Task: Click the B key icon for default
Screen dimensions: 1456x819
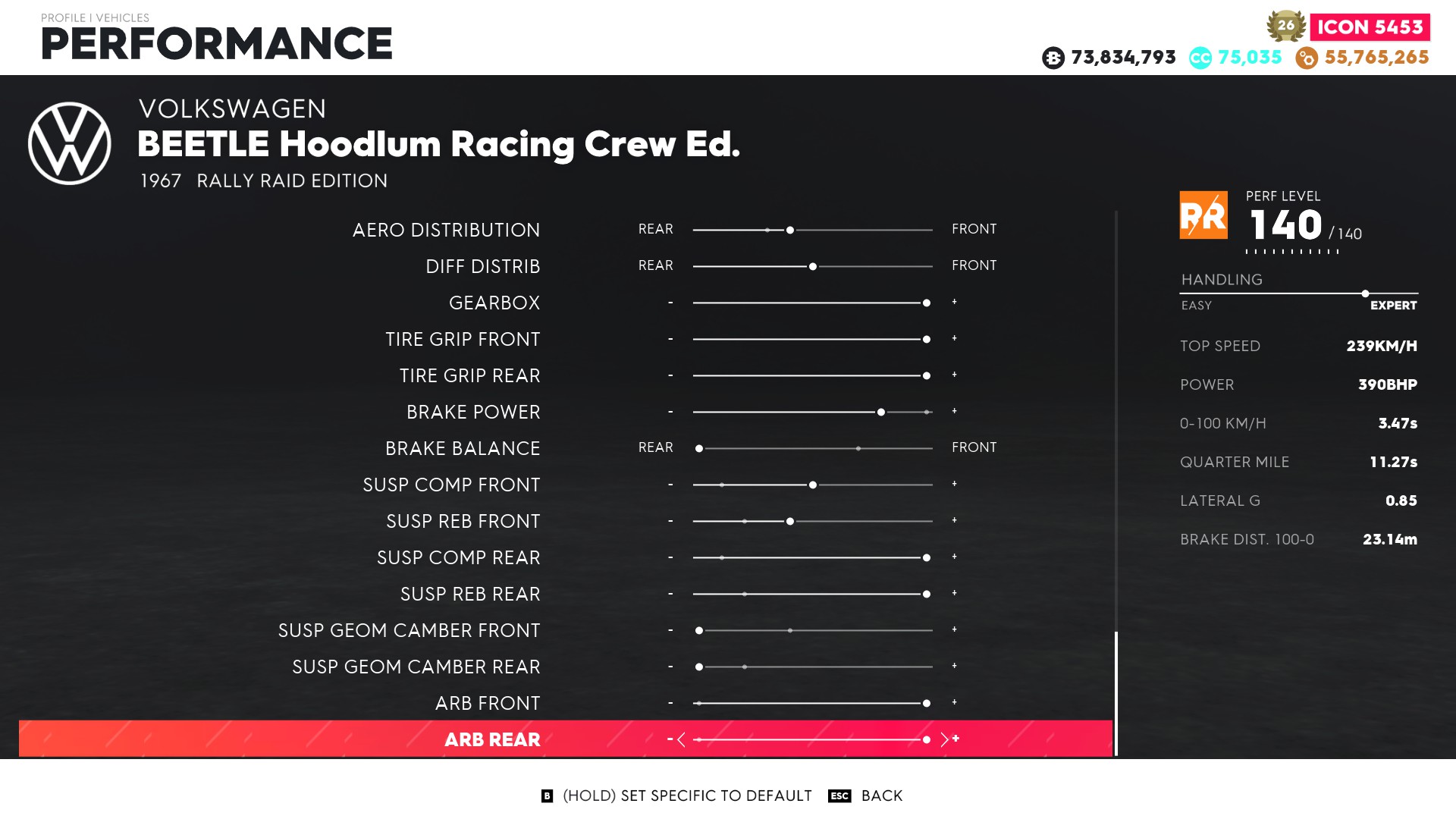Action: [x=547, y=795]
